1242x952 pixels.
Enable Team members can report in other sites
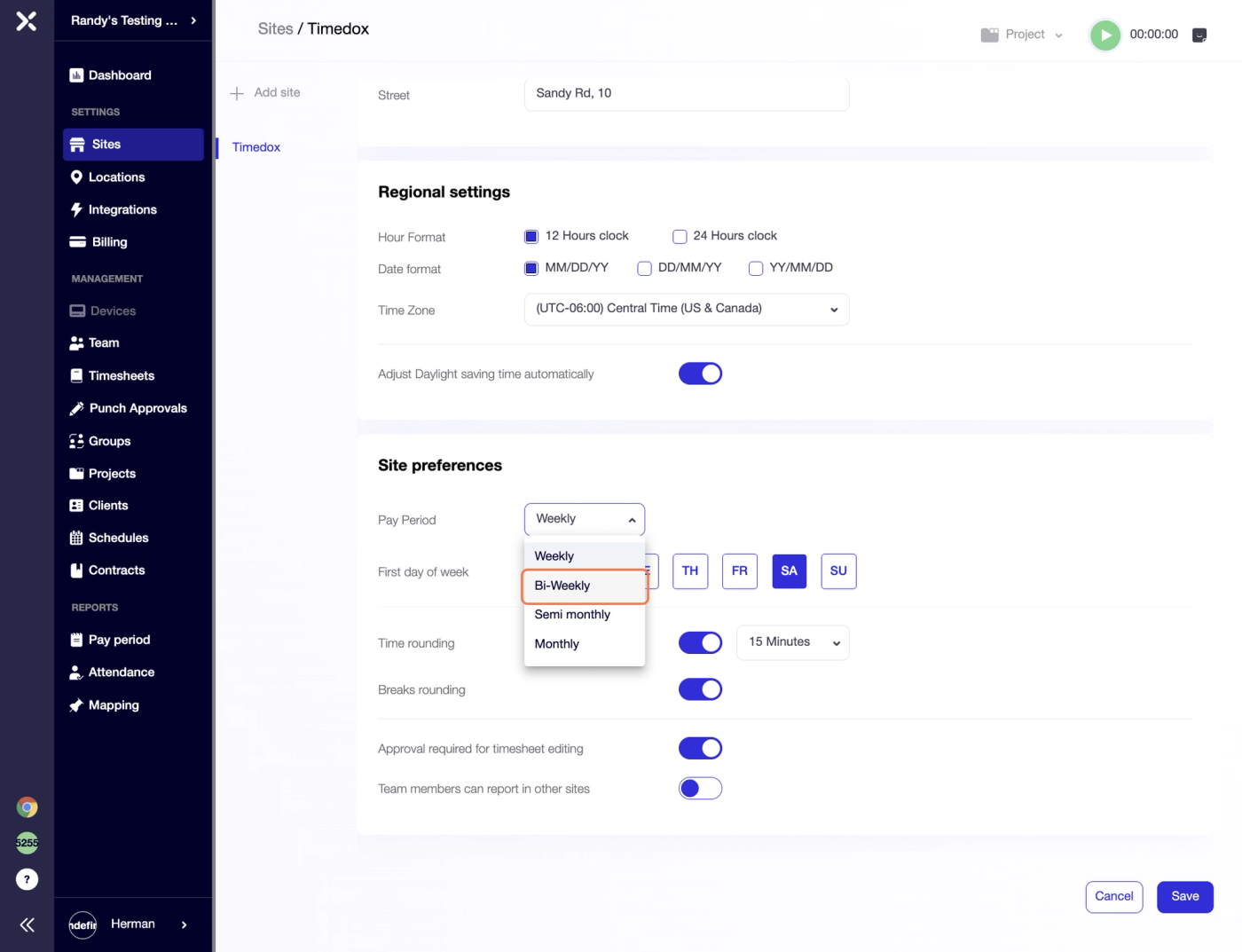click(x=700, y=789)
